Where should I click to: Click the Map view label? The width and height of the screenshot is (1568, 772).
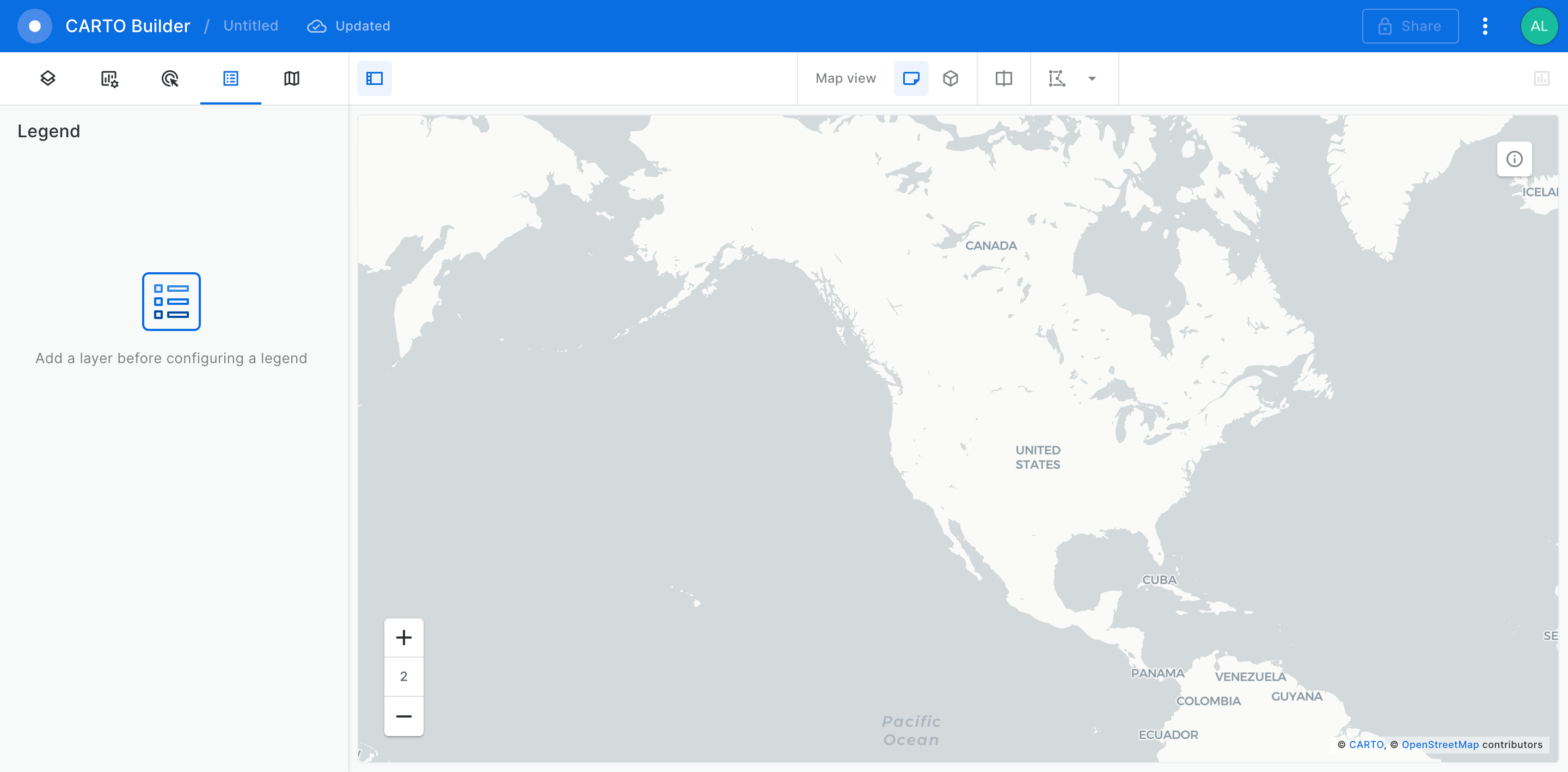(x=846, y=78)
